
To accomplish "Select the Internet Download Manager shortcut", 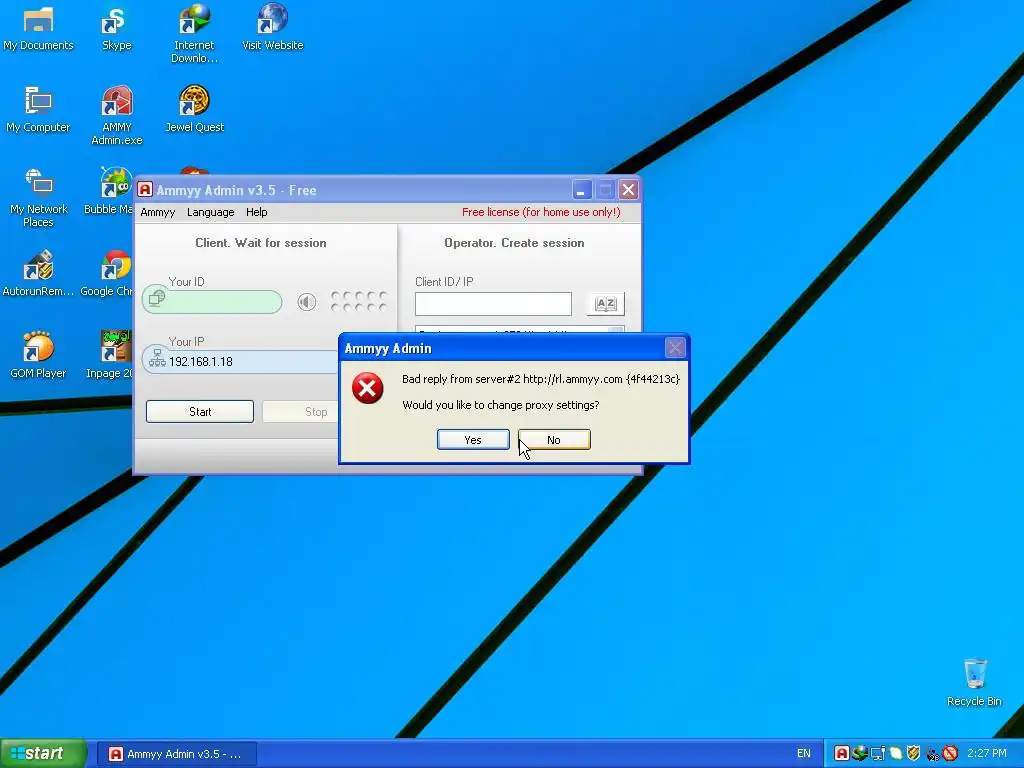I will point(194,34).
